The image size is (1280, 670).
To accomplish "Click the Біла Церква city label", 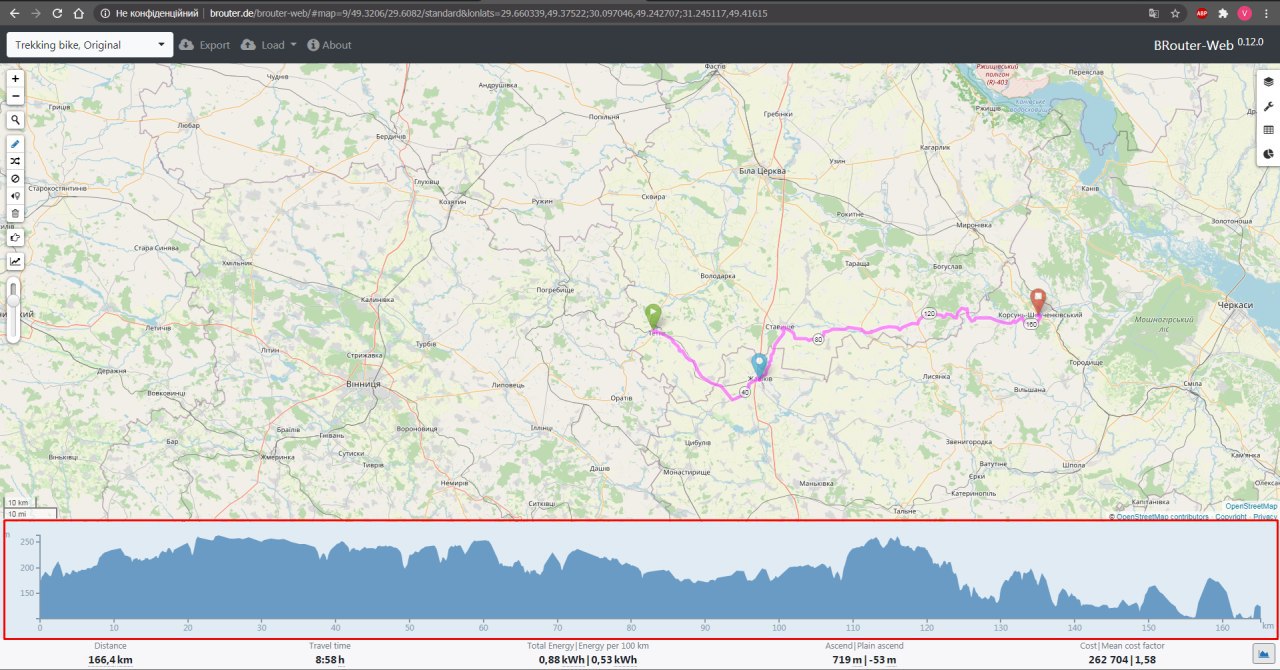I will coord(762,171).
